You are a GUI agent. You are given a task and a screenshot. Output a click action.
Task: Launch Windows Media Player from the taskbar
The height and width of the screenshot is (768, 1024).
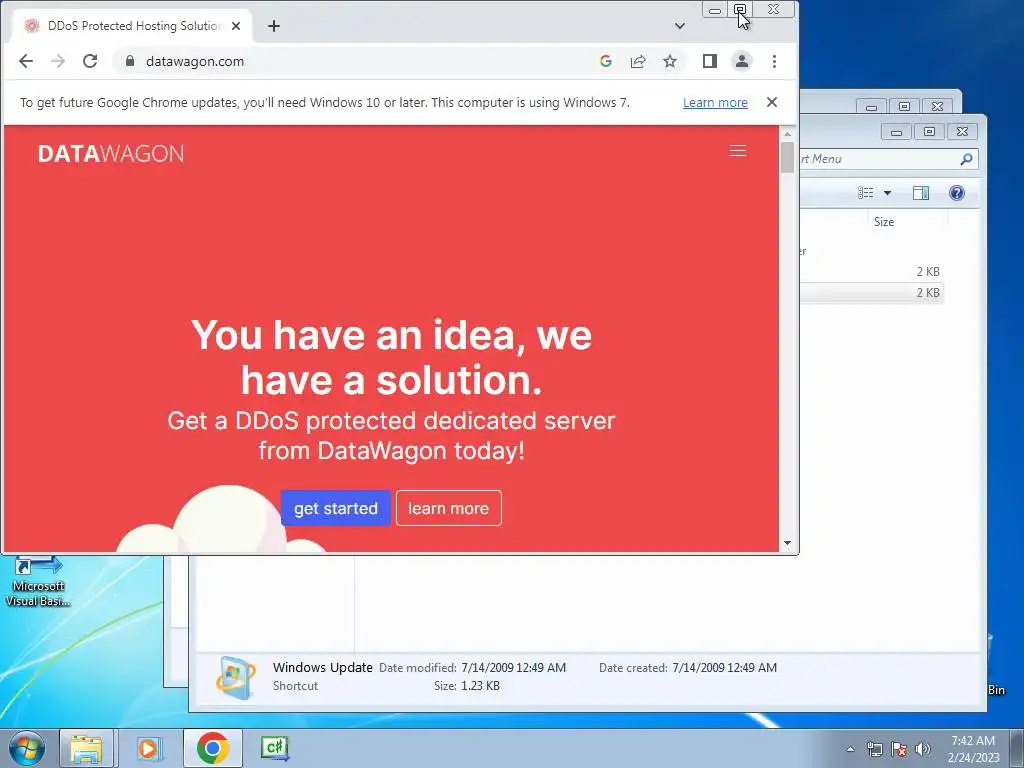coord(148,748)
